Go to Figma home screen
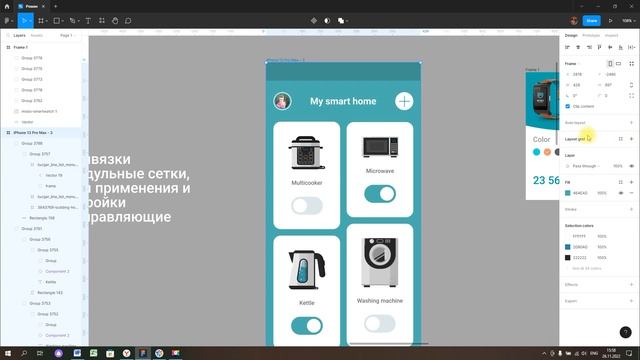The height and width of the screenshot is (360, 640). pyautogui.click(x=7, y=6)
